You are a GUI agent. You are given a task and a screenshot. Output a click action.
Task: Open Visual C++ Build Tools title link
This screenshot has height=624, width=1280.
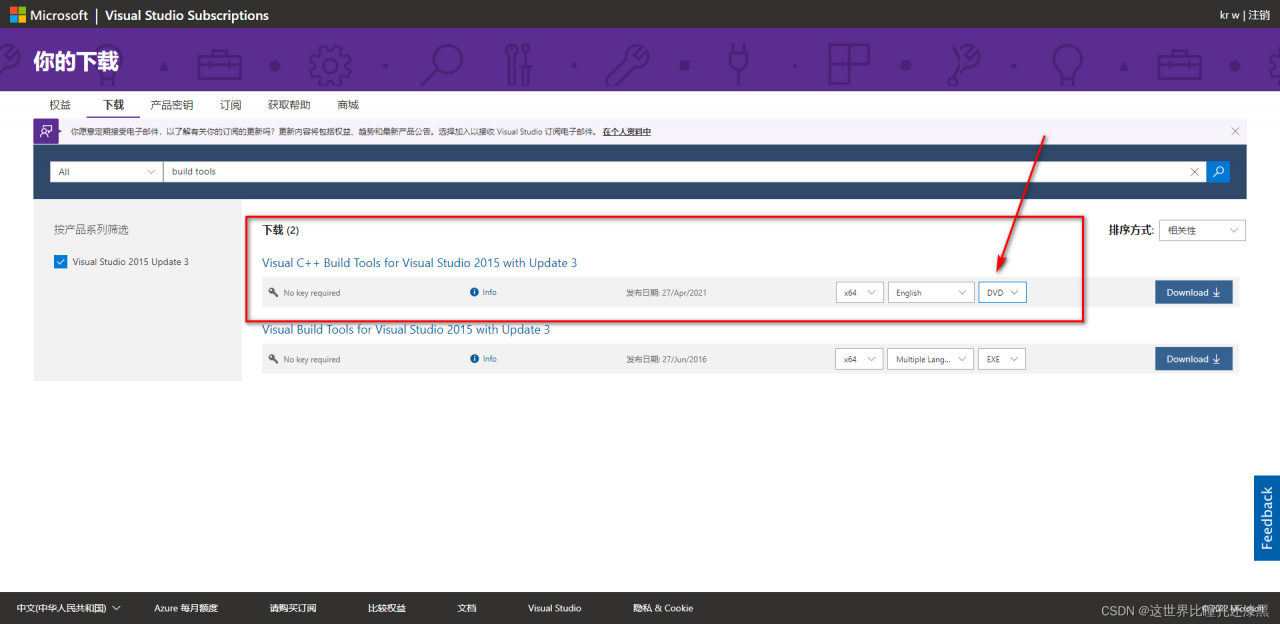coord(419,263)
